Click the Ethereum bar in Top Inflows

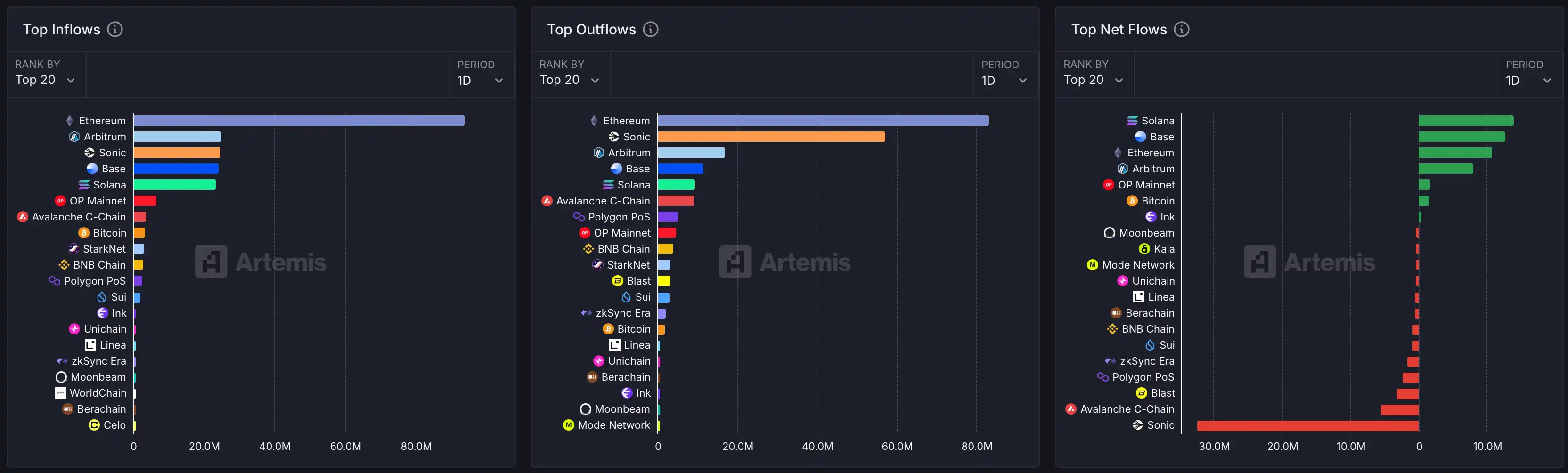tap(299, 121)
